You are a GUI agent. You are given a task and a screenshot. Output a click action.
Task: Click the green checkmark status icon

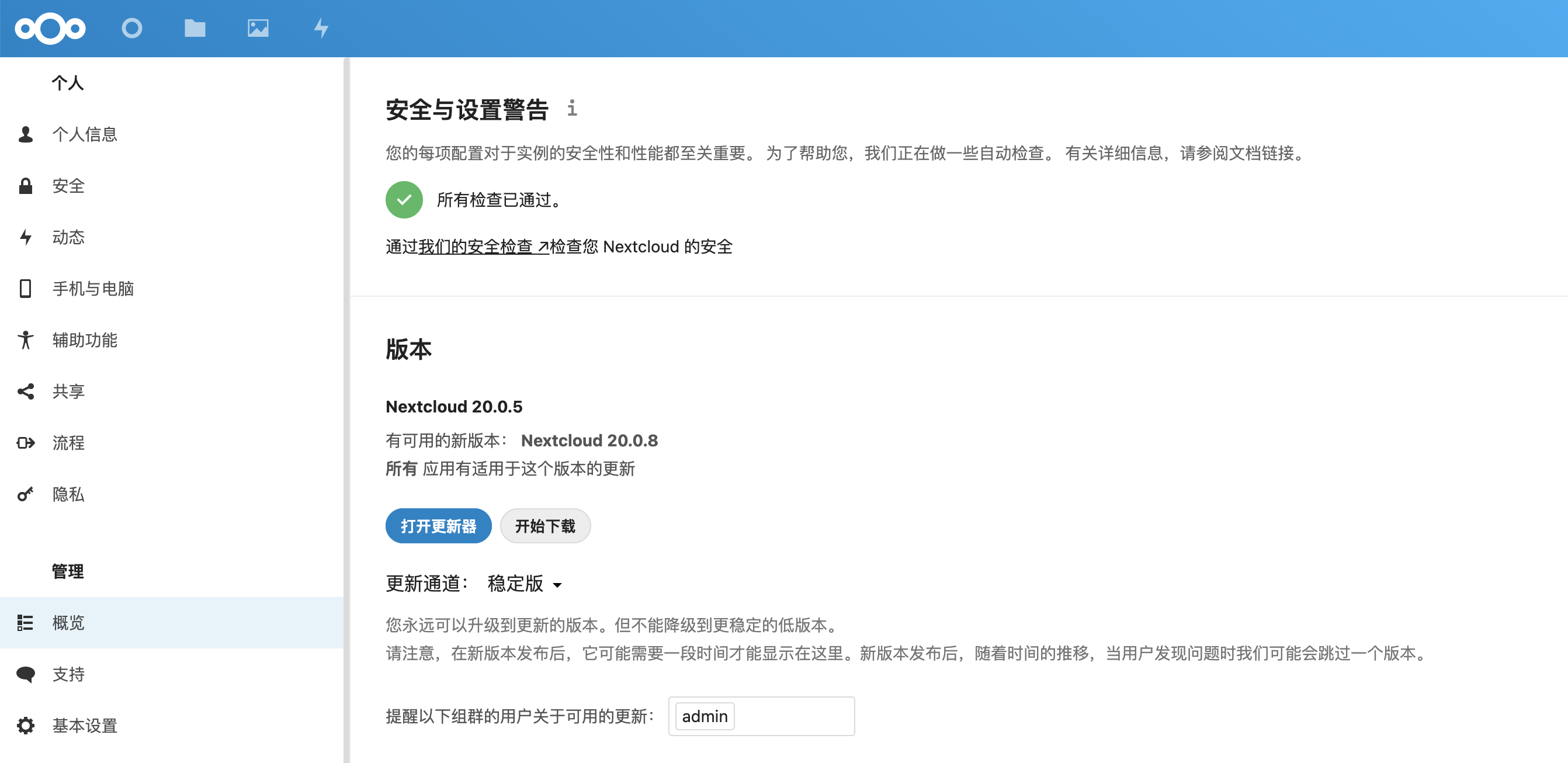[x=404, y=200]
